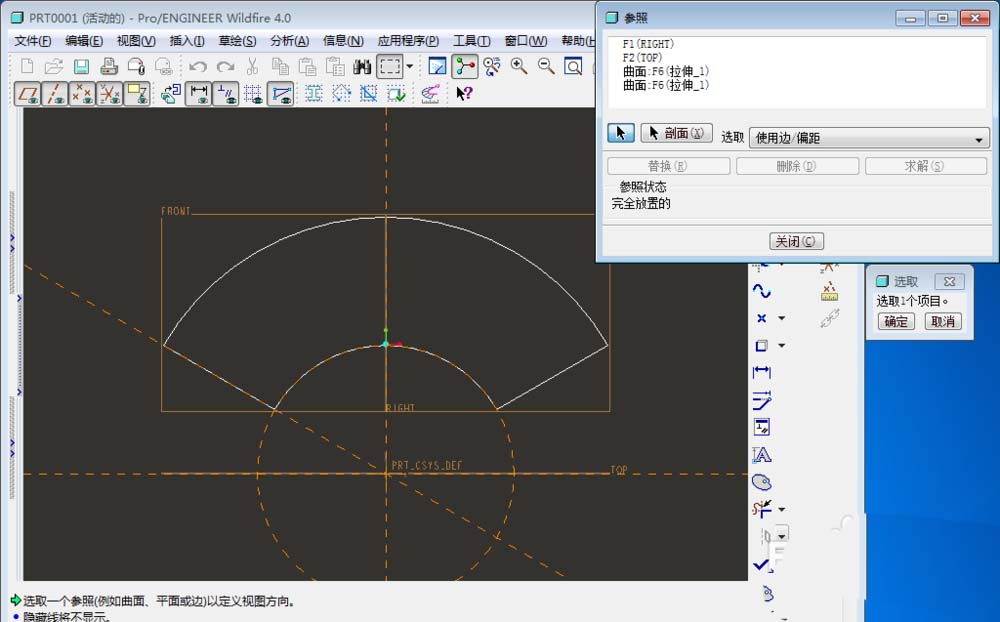Create a new file with the New icon
Image resolution: width=1000 pixels, height=622 pixels.
pyautogui.click(x=27, y=66)
